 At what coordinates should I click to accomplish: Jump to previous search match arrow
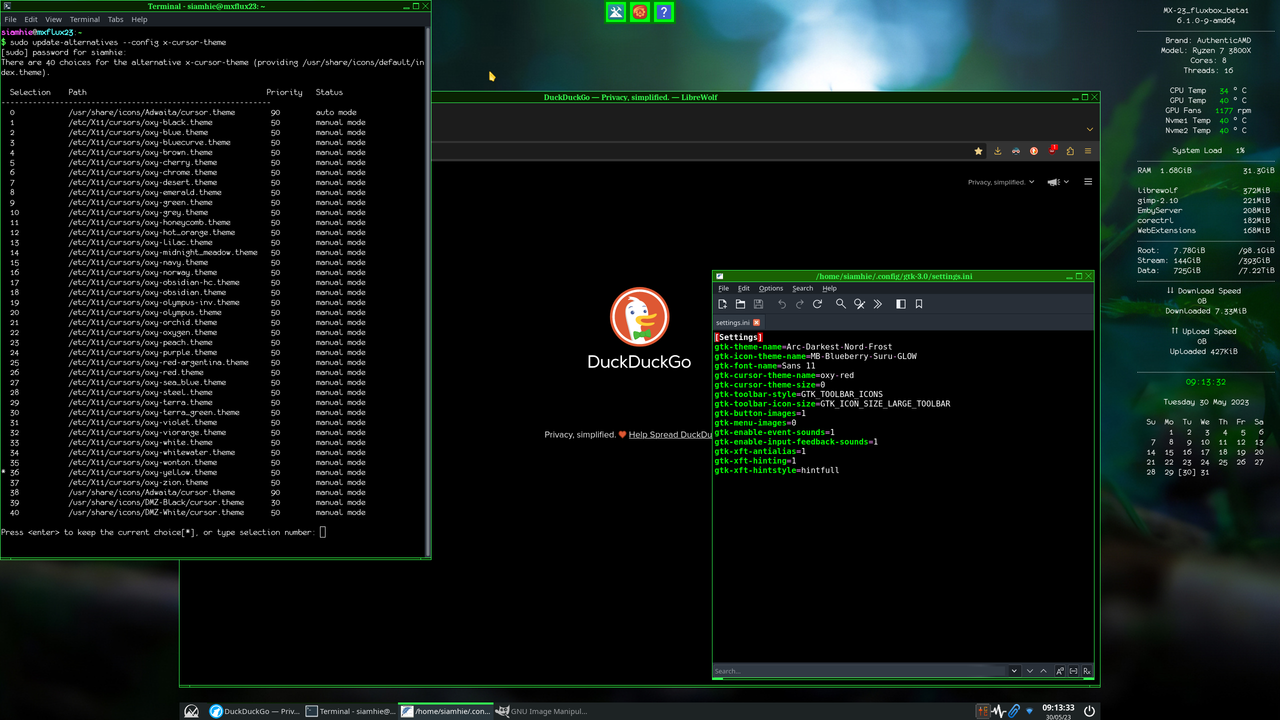[x=1044, y=671]
